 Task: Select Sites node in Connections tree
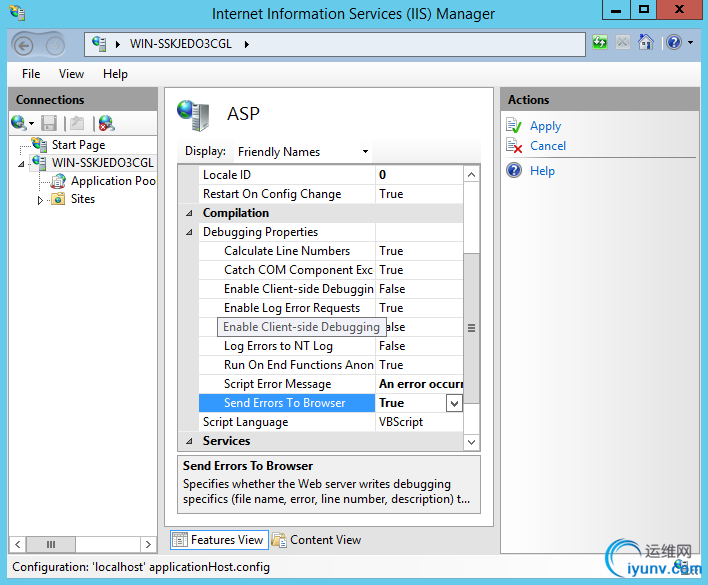(83, 199)
